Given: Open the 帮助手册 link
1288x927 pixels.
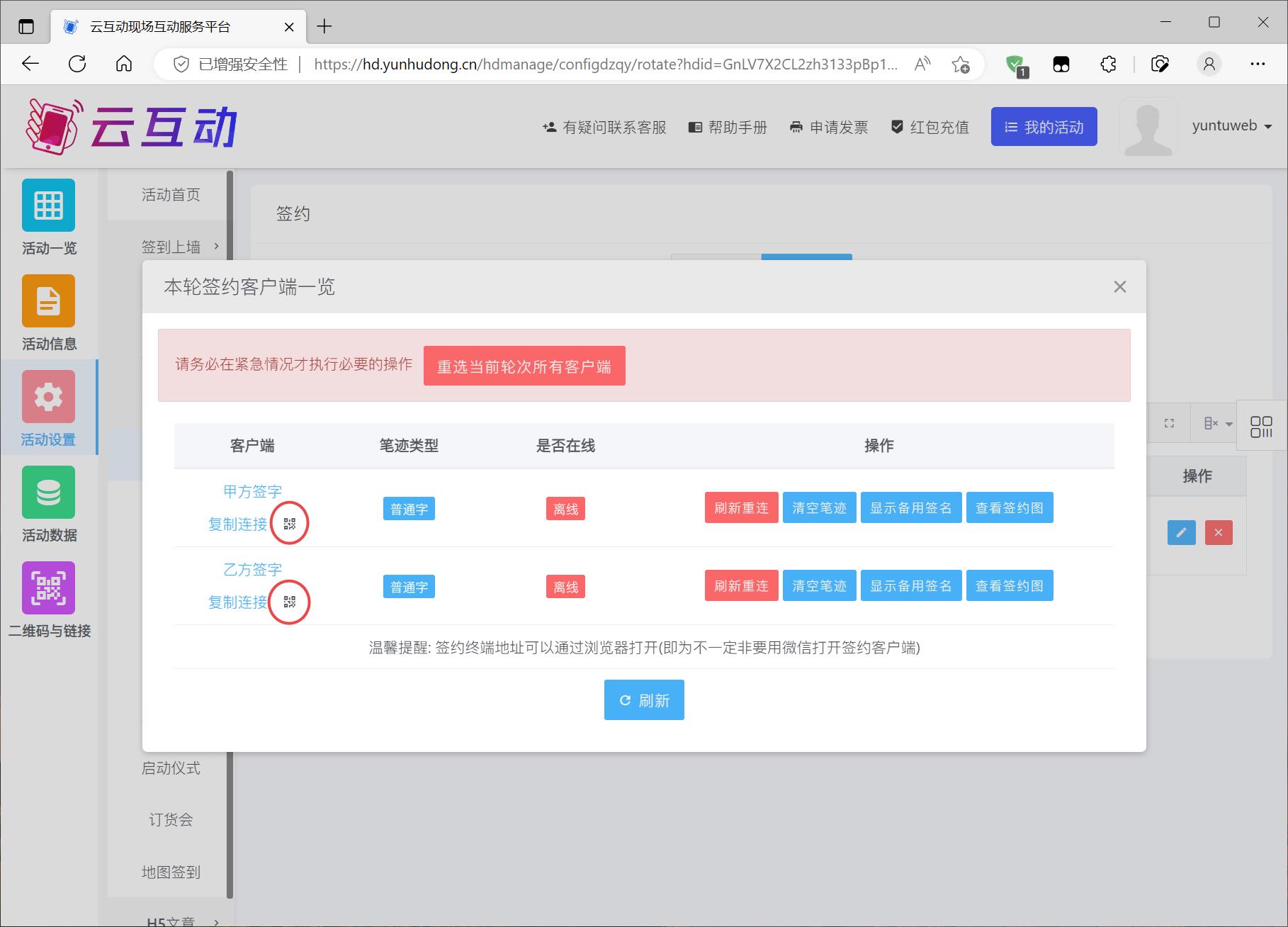Looking at the screenshot, I should (728, 127).
